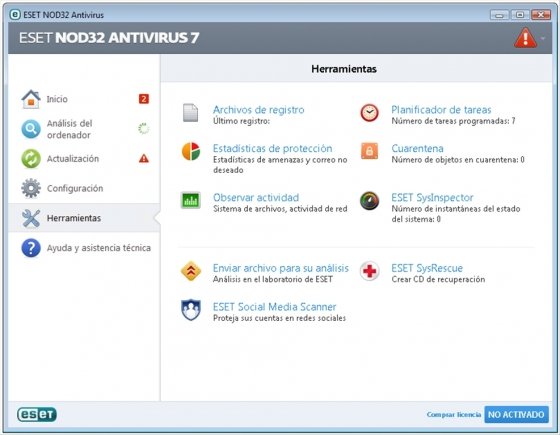Click the pie chart statistics icon
Screen dimensions: 560x435
[191, 151]
